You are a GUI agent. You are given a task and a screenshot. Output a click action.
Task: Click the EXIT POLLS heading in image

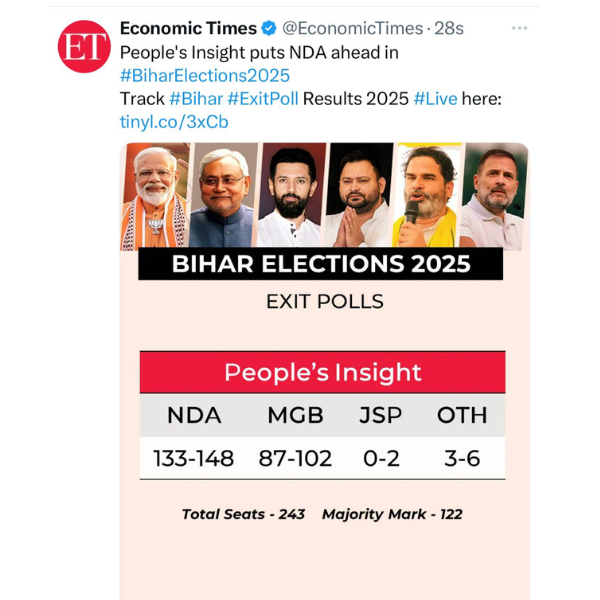322,301
